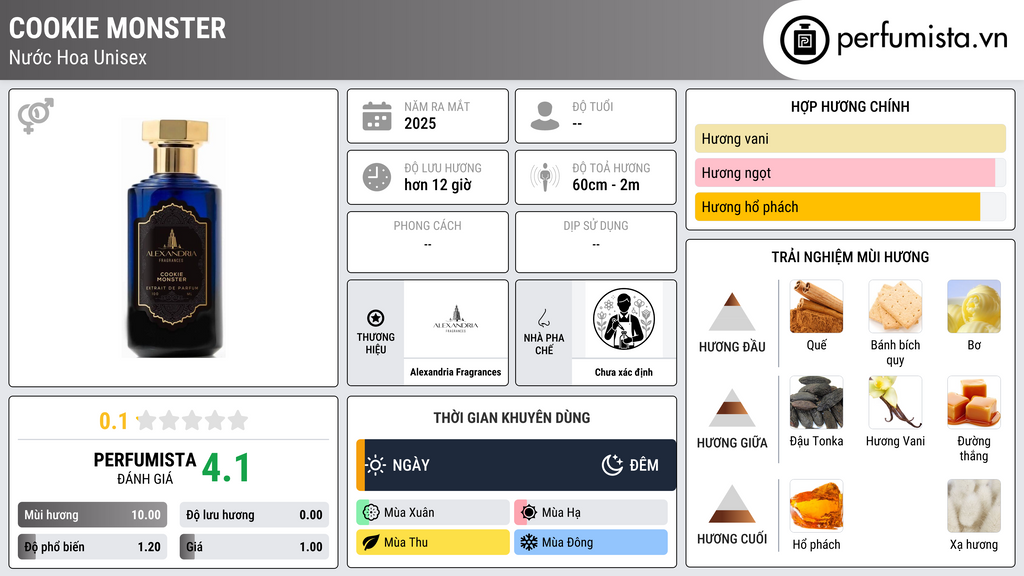The width and height of the screenshot is (1024, 576).
Task: Select the Quế cinnamon note image
Action: click(x=816, y=307)
